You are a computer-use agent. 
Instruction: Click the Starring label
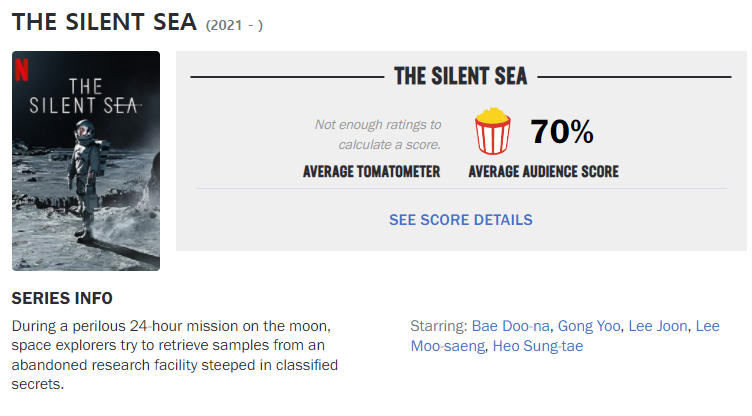(x=438, y=326)
